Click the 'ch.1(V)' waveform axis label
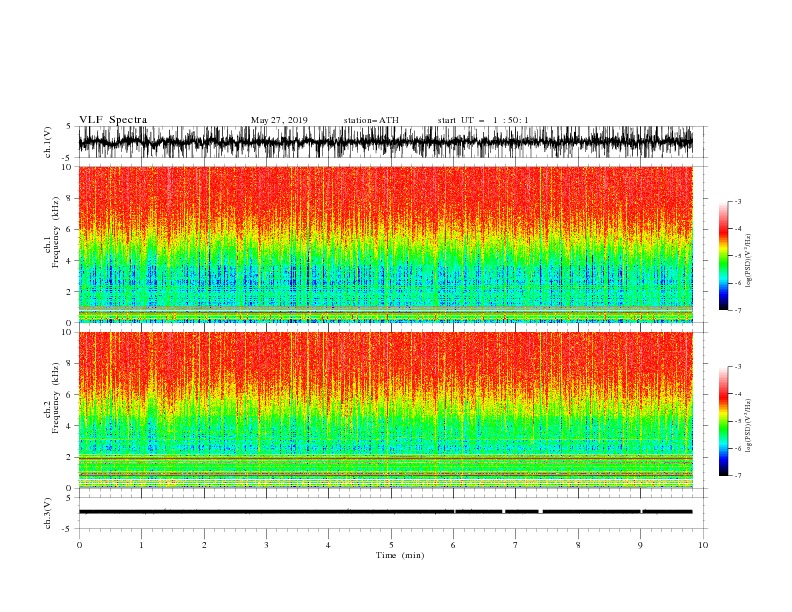This screenshot has width=792, height=612. click(48, 142)
